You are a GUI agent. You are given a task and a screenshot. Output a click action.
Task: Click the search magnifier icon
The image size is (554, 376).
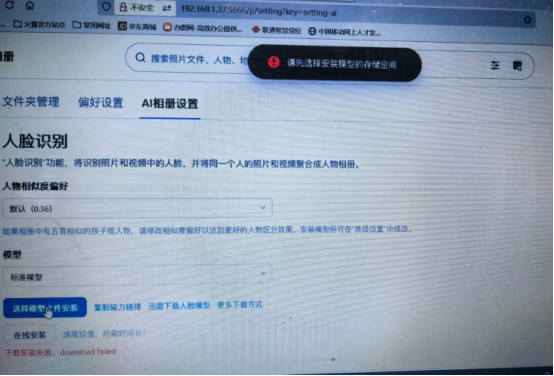tap(140, 57)
